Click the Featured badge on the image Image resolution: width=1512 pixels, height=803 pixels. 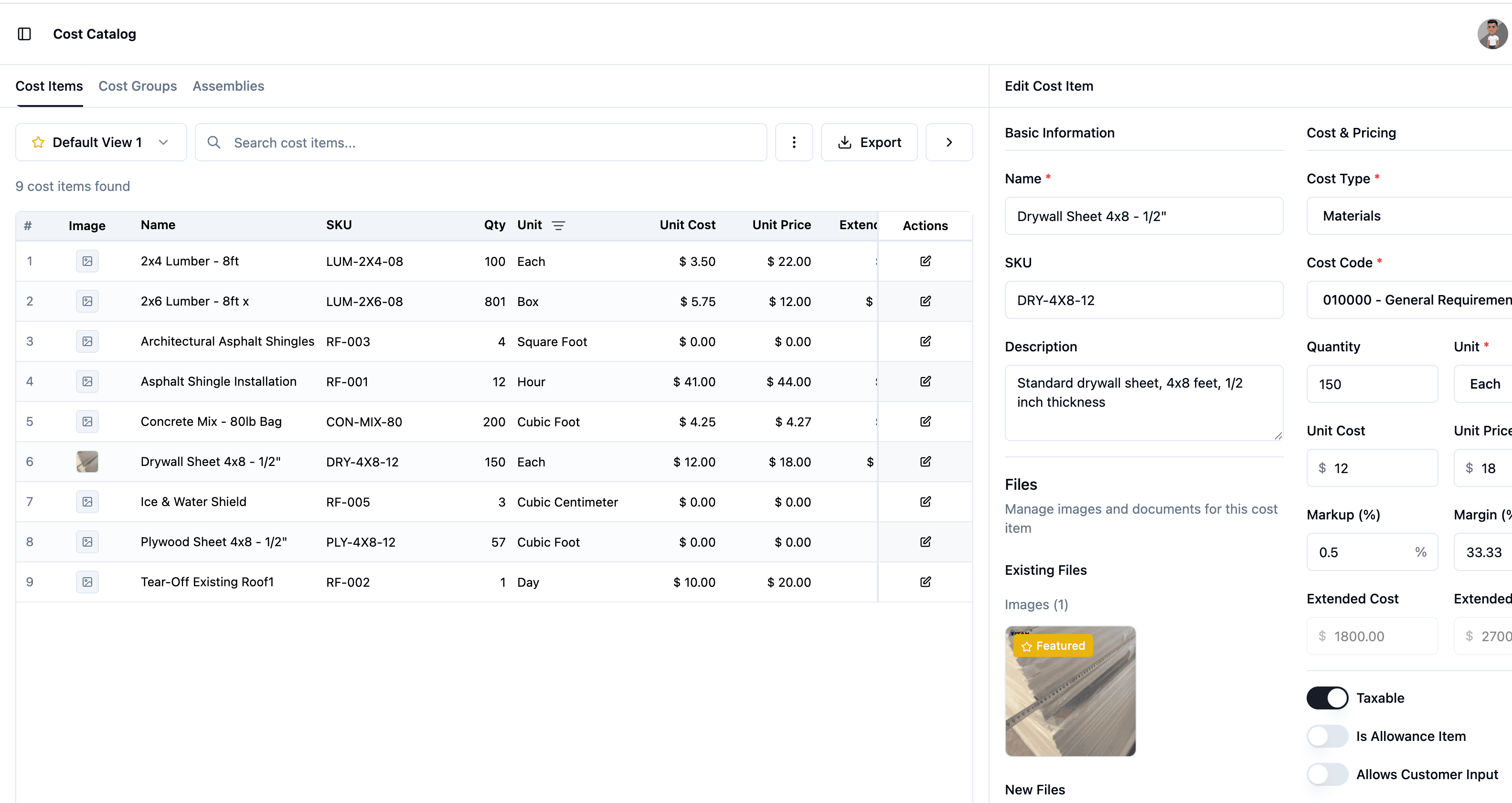tap(1053, 646)
